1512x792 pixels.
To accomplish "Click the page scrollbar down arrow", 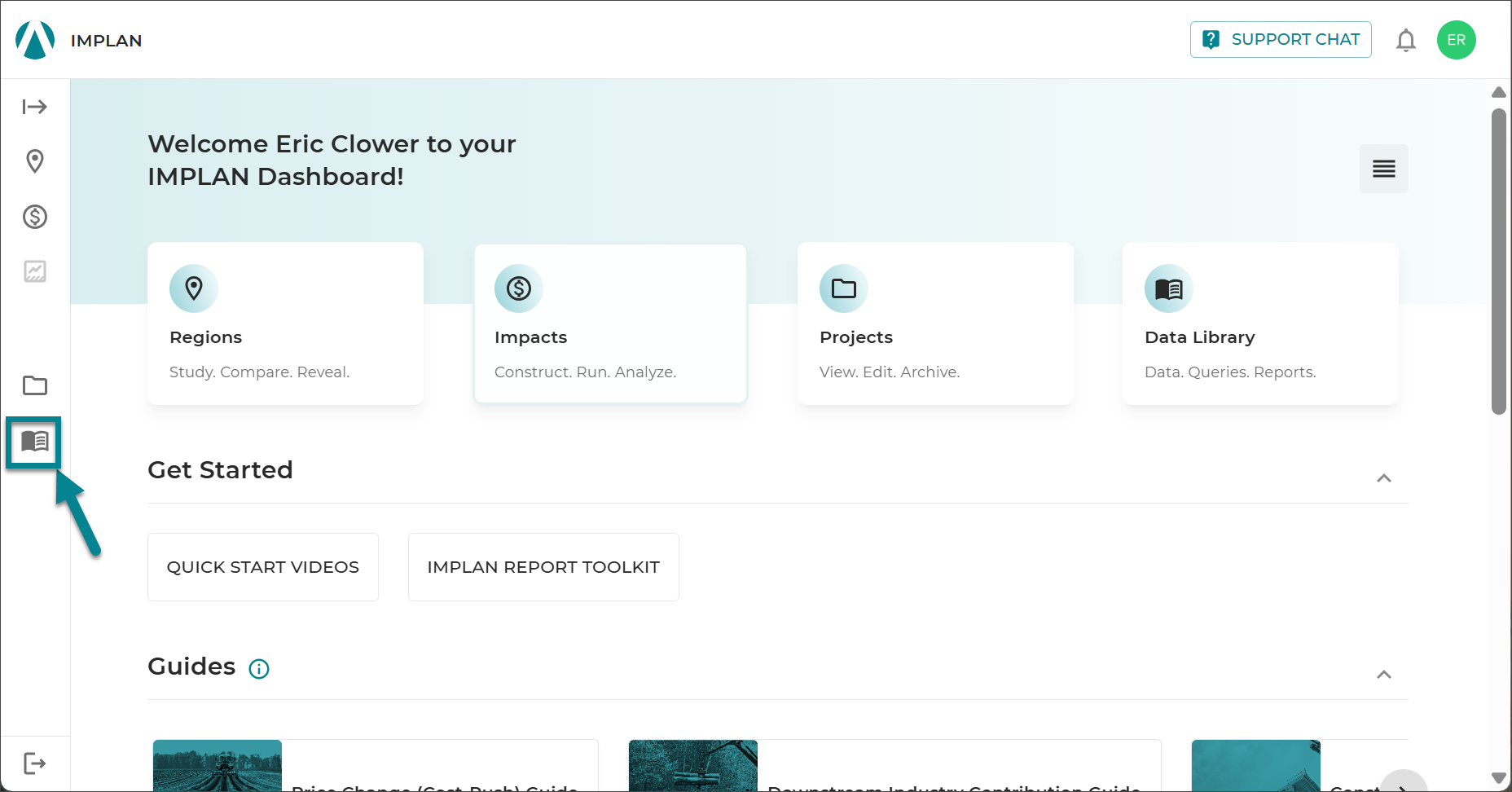I will tap(1499, 778).
